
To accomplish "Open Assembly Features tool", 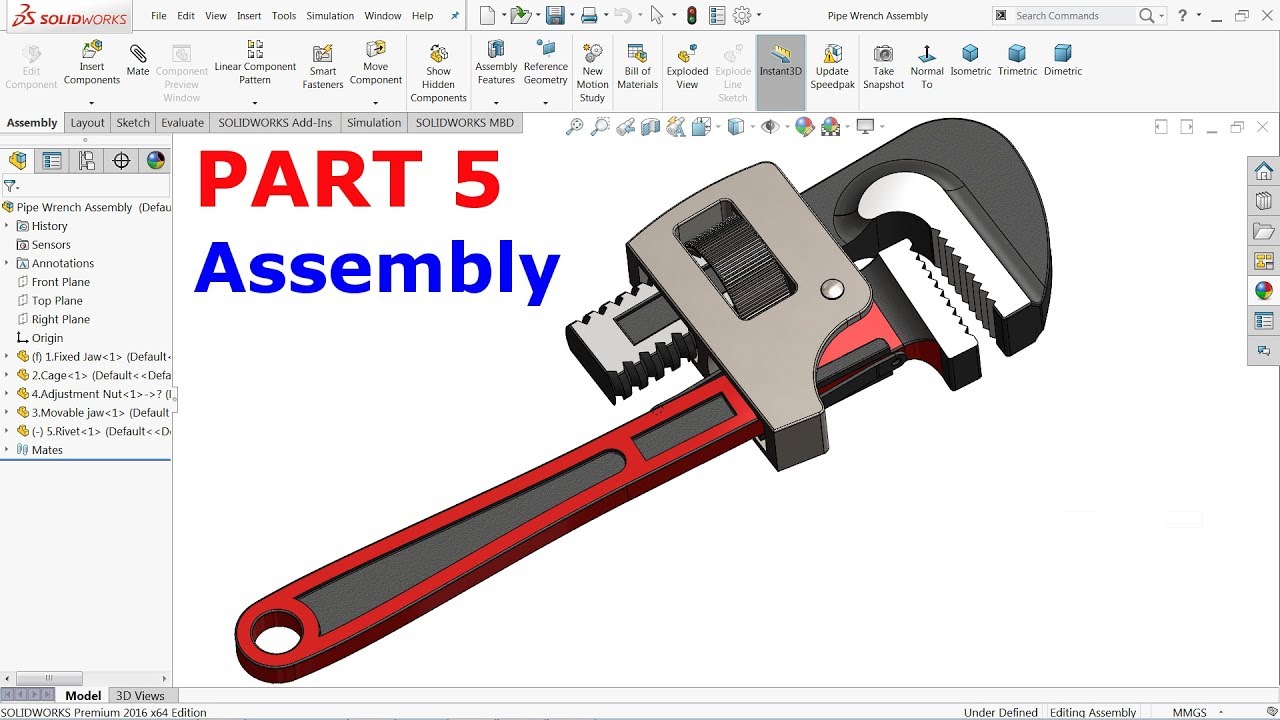I will (x=496, y=62).
